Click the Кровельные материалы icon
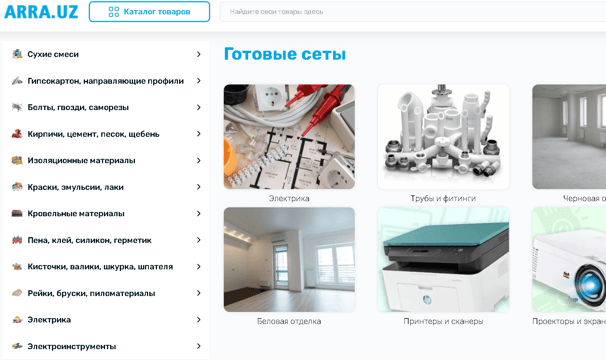The width and height of the screenshot is (606, 360). pyautogui.click(x=17, y=213)
